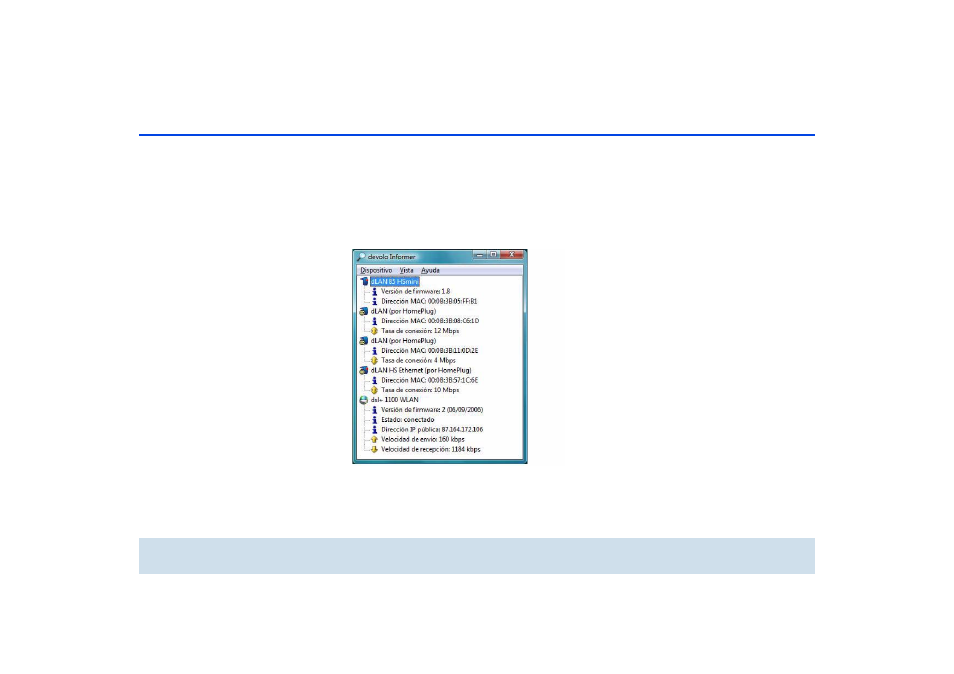Click text 'Velocidad de recepción: 1184 kbps'
The width and height of the screenshot is (954, 674).
[431, 450]
